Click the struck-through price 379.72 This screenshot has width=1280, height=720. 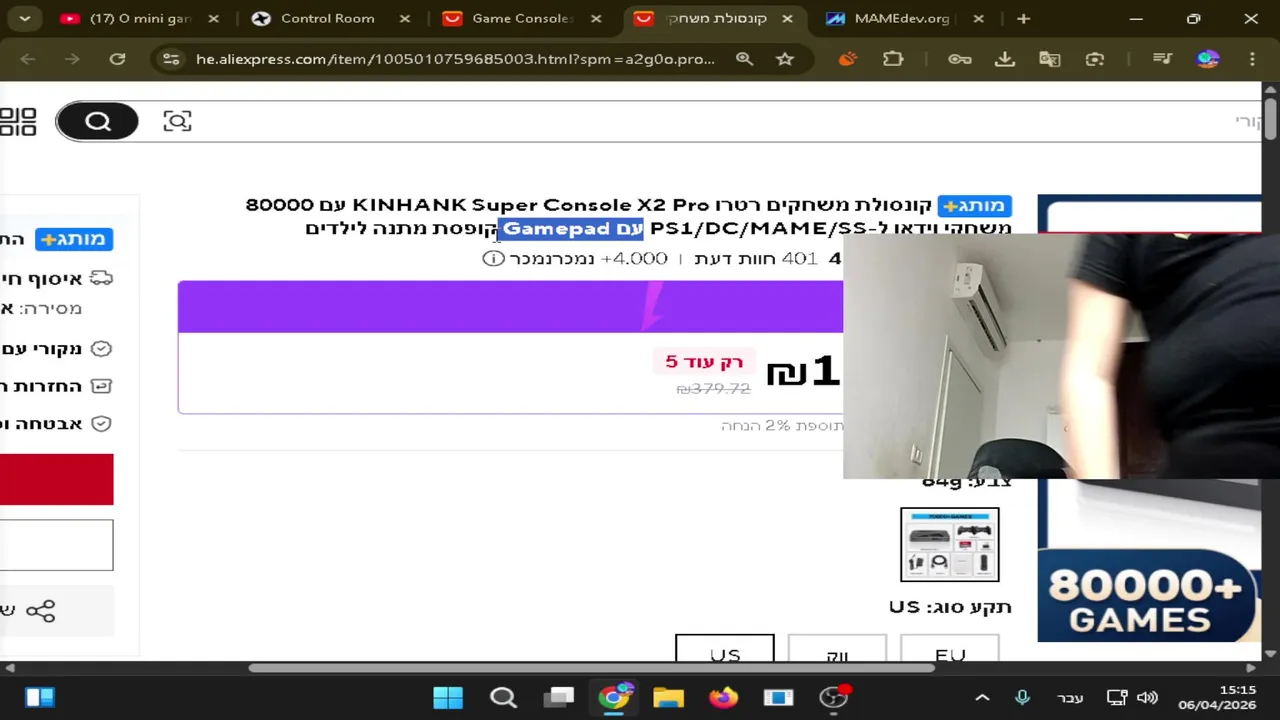713,389
